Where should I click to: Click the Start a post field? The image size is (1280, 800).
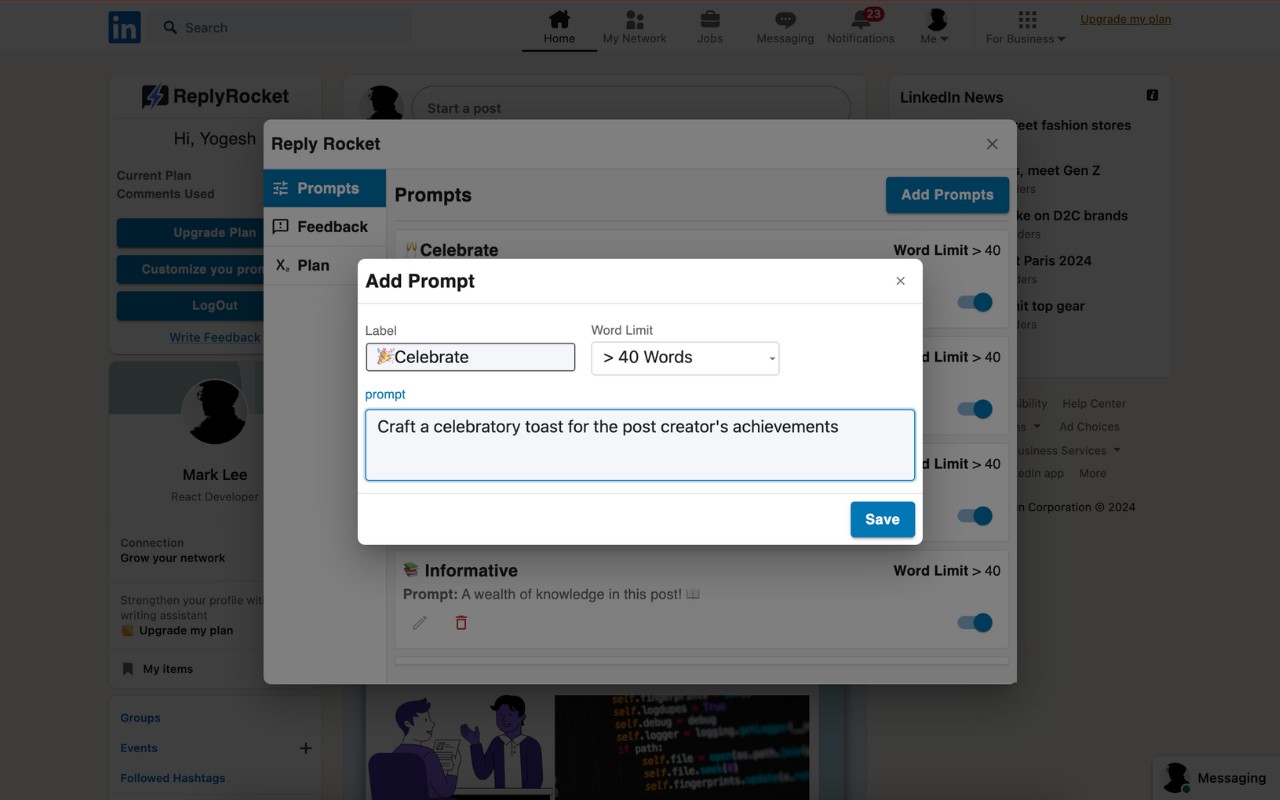632,108
